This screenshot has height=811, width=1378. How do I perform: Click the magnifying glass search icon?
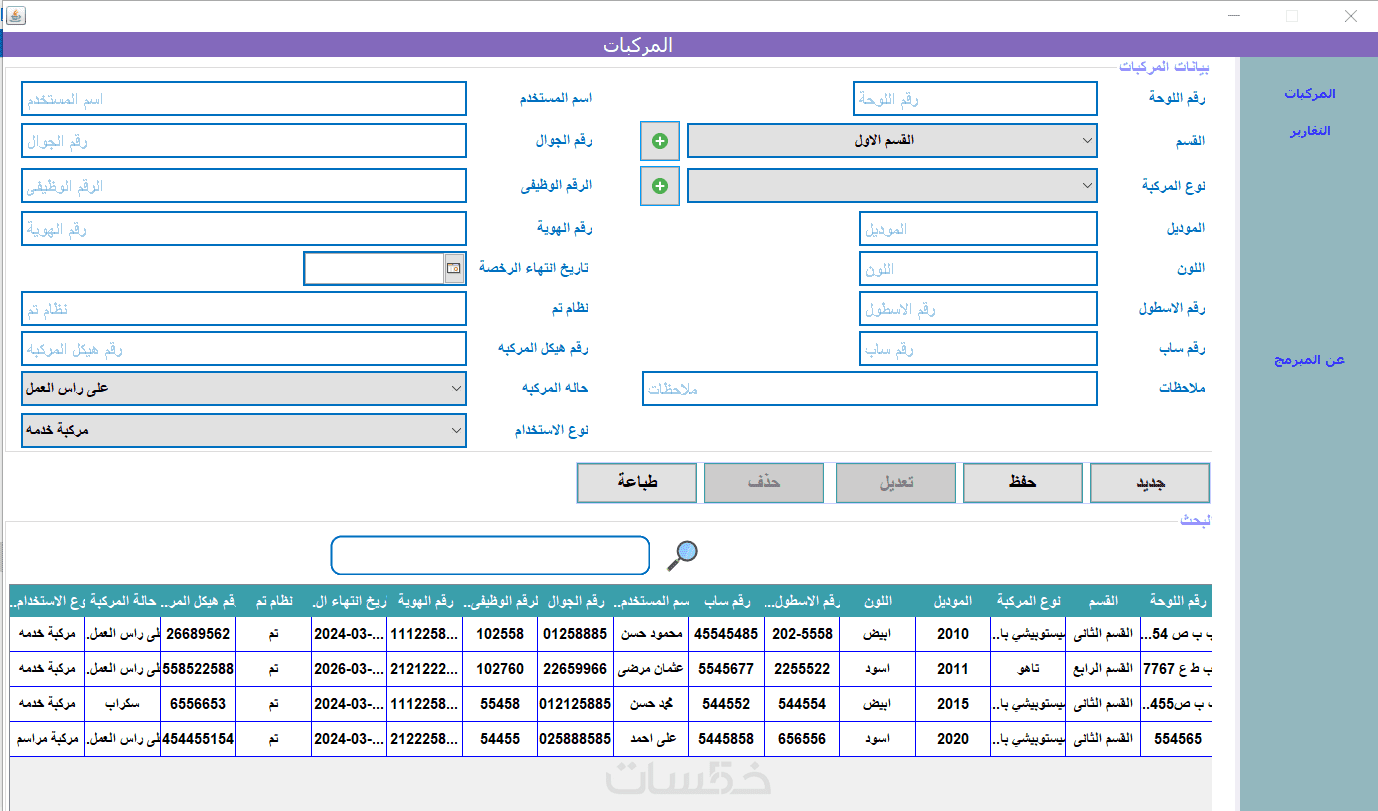683,555
